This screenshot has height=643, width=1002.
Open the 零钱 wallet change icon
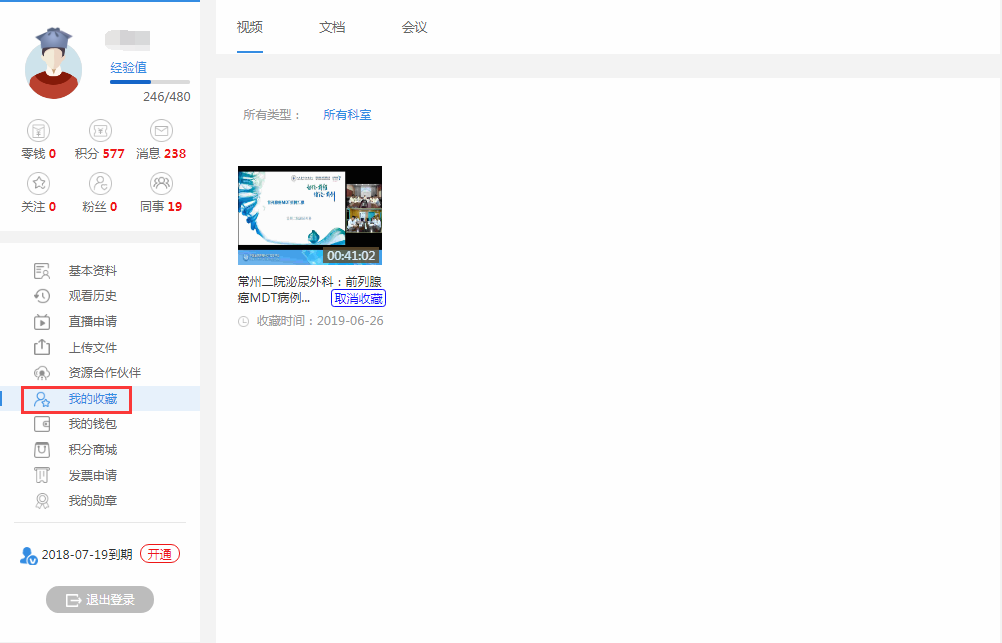(x=38, y=131)
